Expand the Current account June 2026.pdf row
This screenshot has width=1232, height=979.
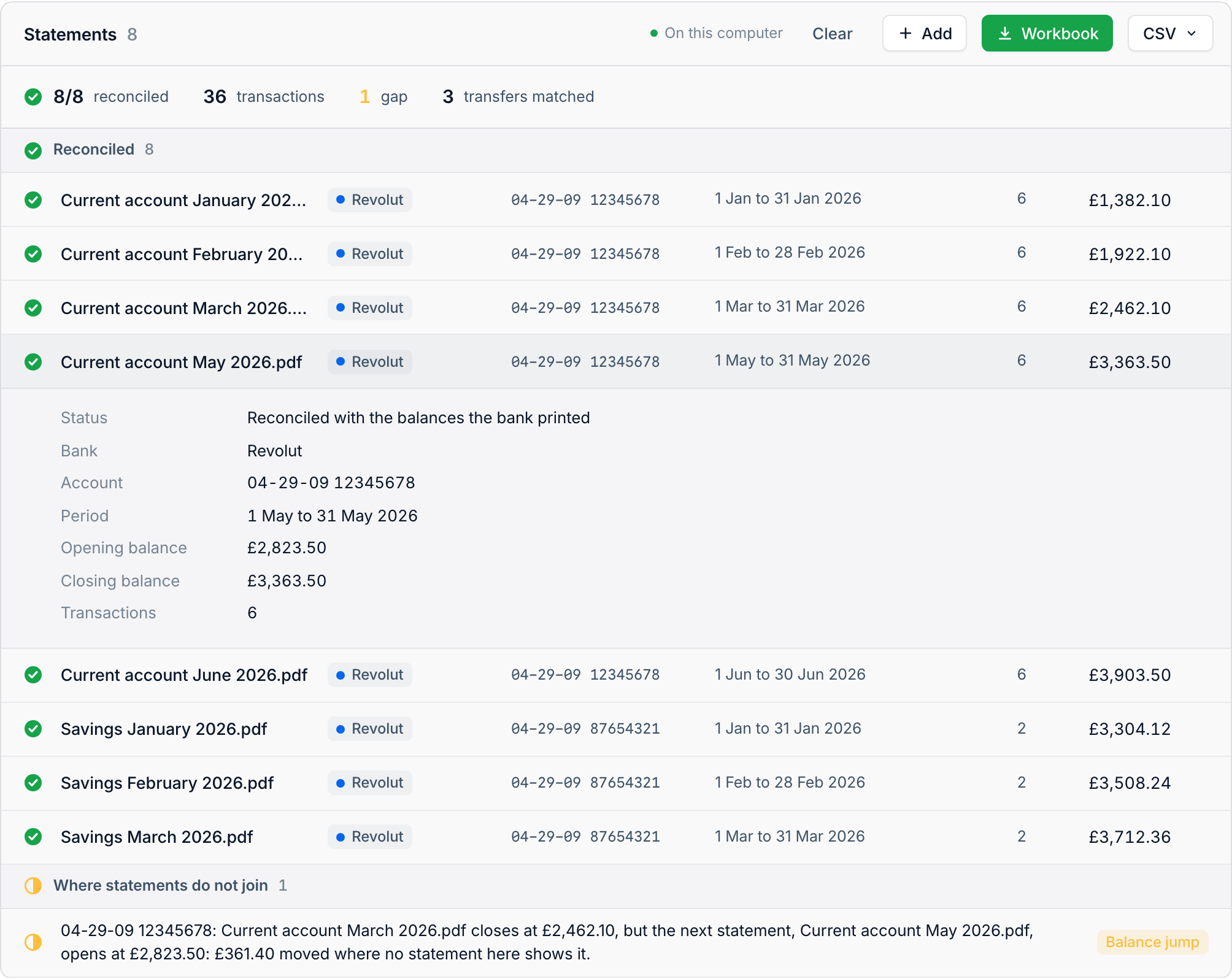point(616,675)
